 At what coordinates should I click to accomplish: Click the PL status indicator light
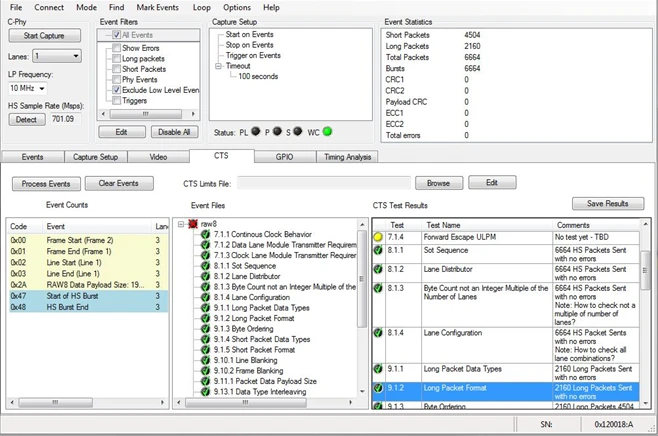255,131
